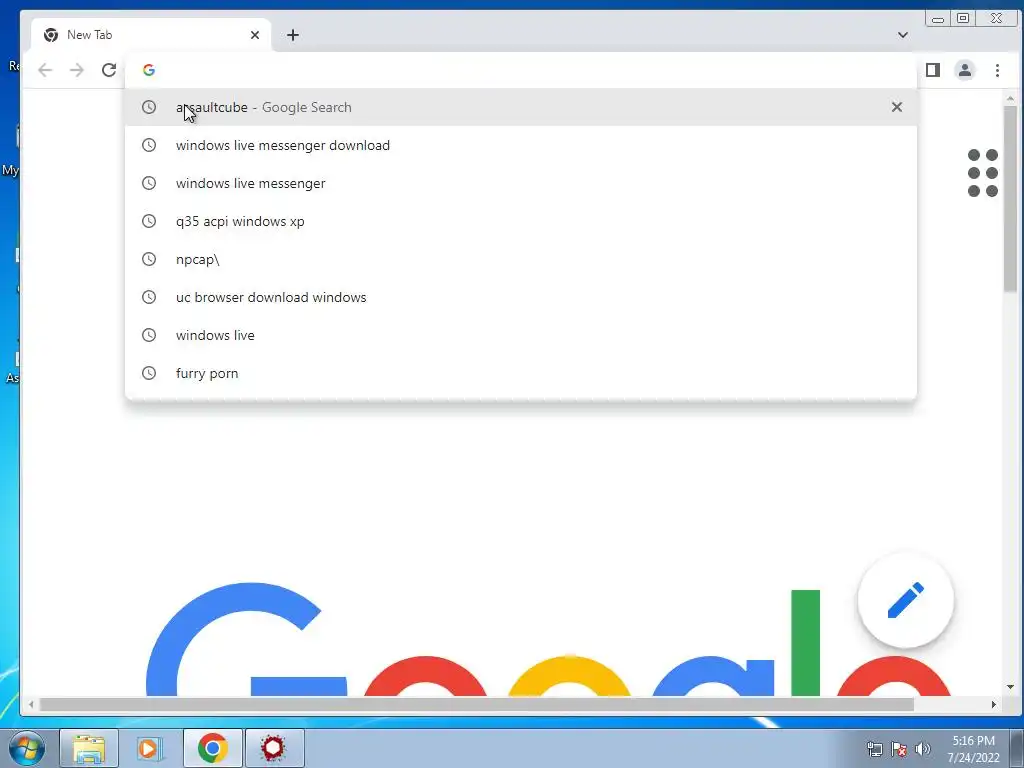Select the New Tab tab
This screenshot has height=768, width=1024.
click(x=150, y=35)
